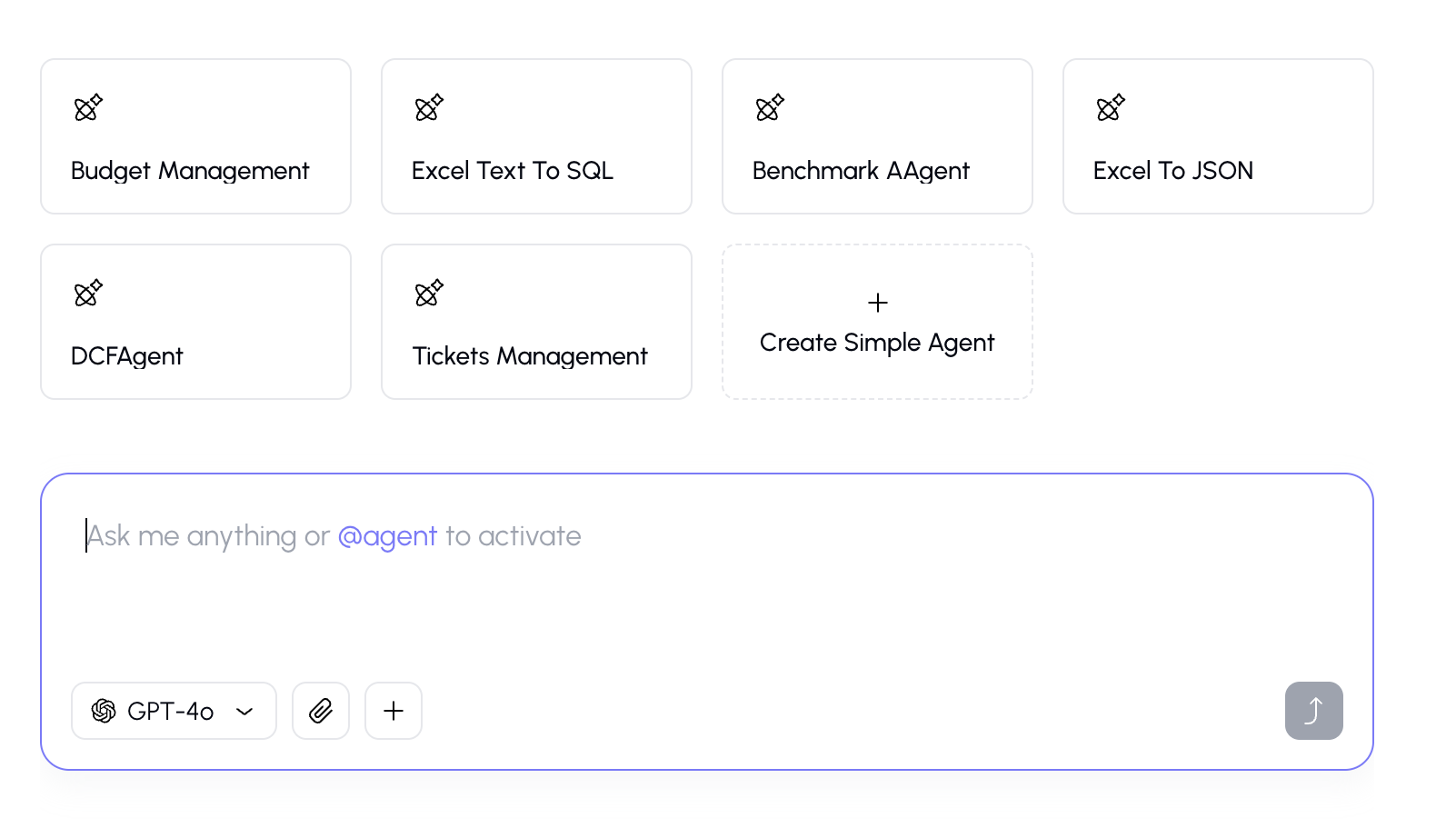
Task: Click the Budget Management agent icon
Action: 88,108
